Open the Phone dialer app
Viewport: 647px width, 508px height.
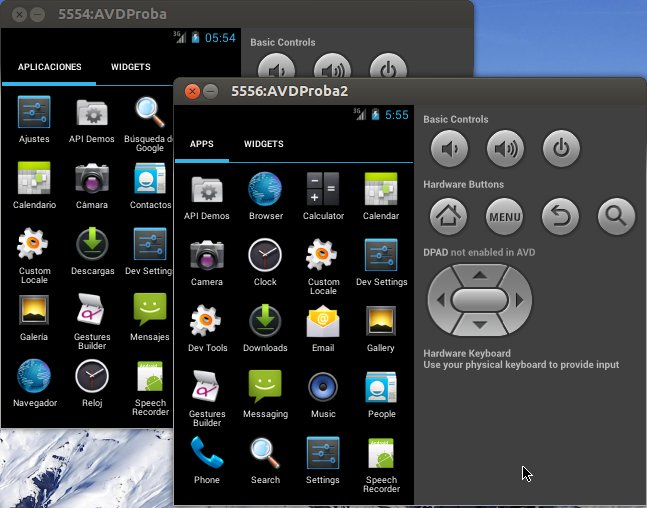(x=207, y=461)
